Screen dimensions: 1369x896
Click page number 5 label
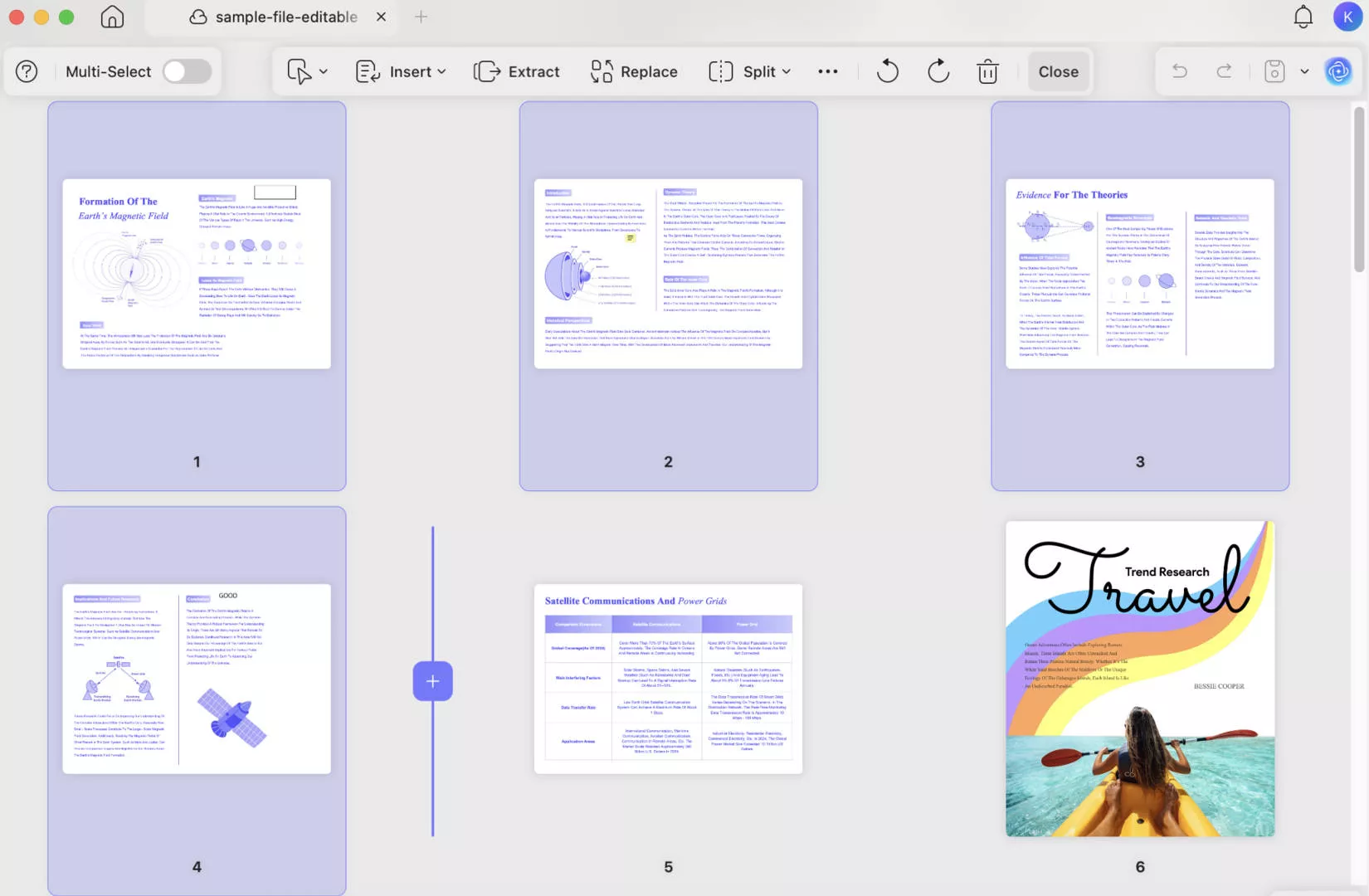[668, 867]
